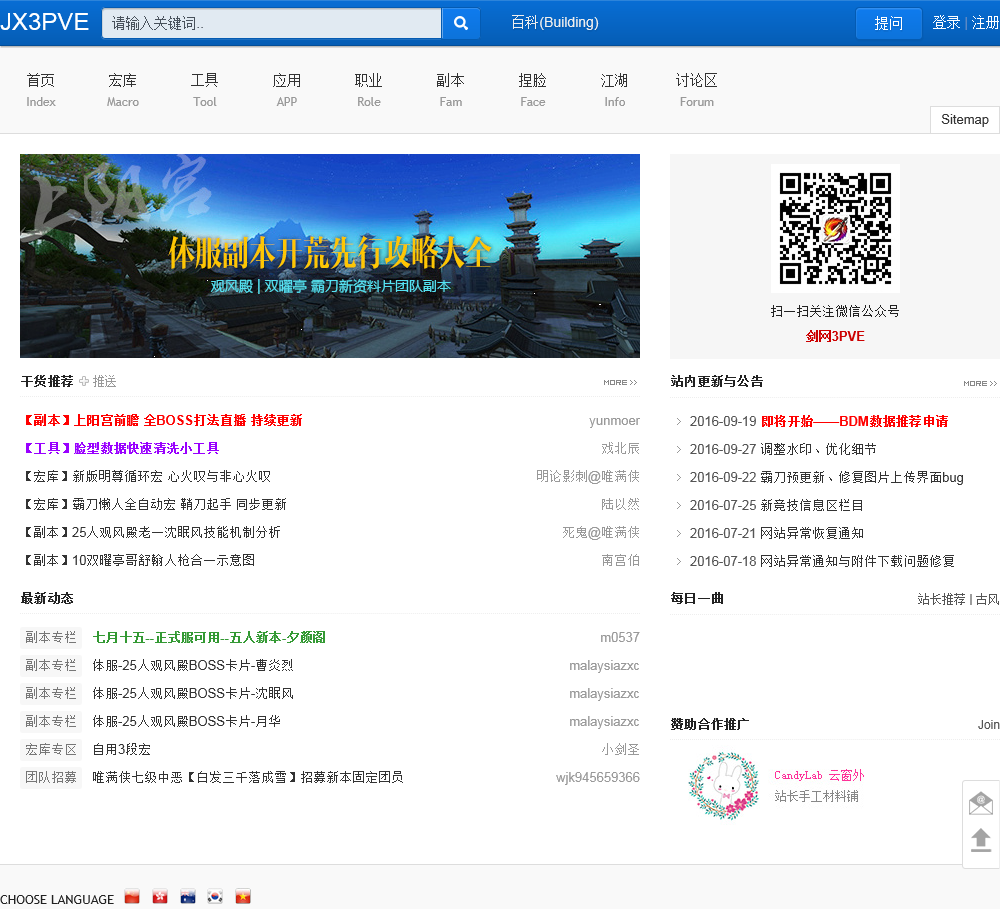Open the 工具 Tool menu
1000x909 pixels.
click(205, 90)
